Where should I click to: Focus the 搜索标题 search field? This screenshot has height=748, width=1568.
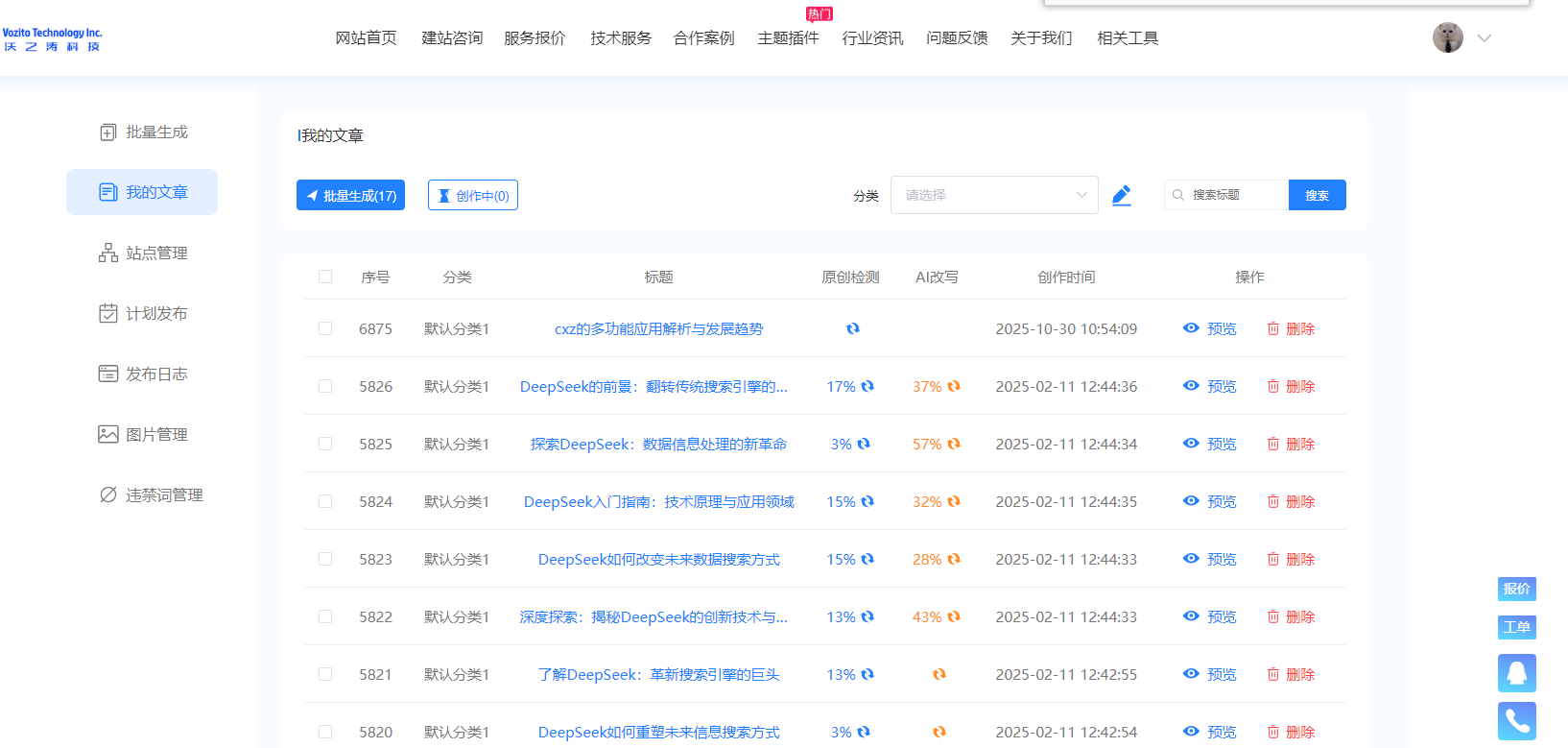pyautogui.click(x=1226, y=195)
